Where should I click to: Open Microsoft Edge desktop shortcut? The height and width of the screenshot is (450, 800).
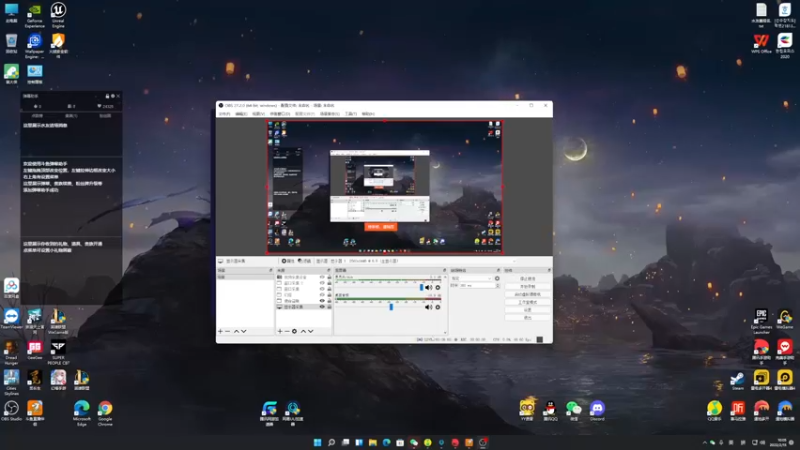[82, 413]
